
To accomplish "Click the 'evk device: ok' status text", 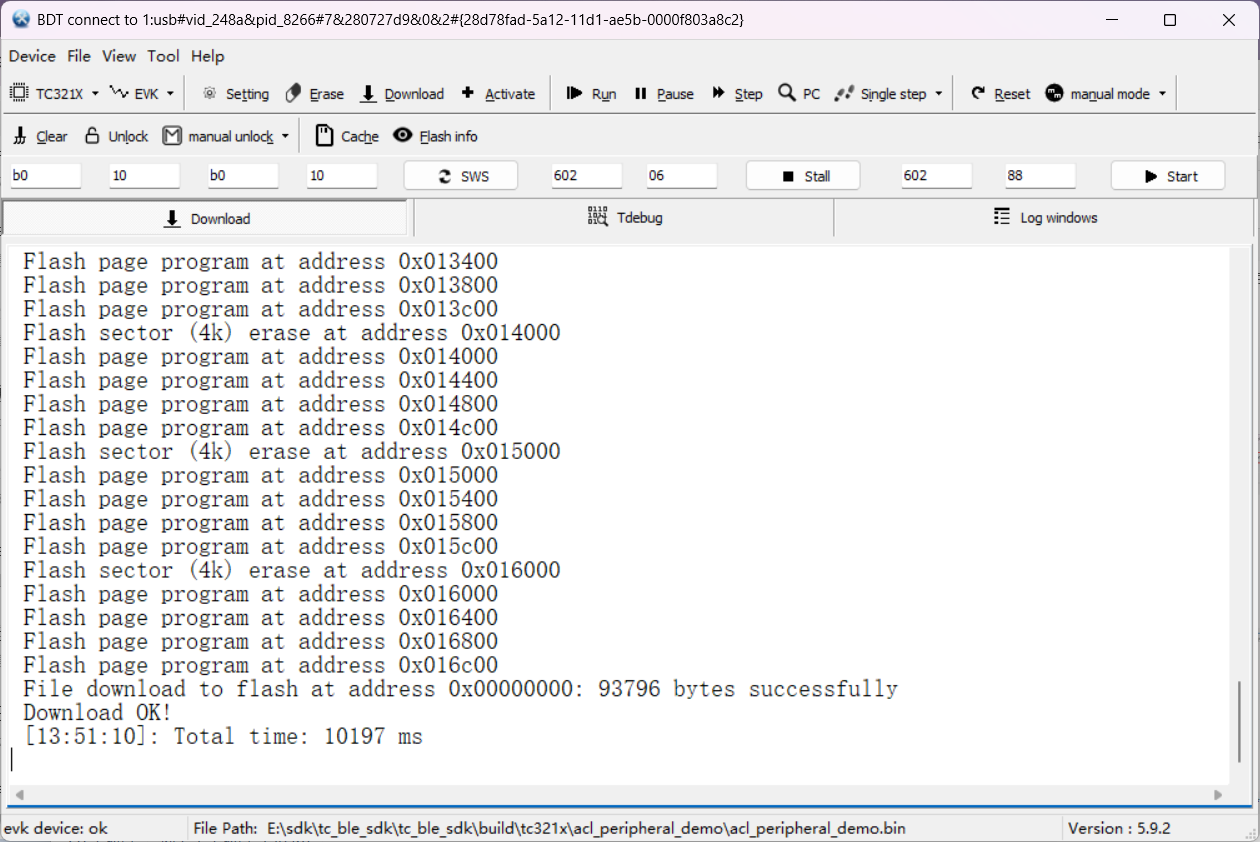I will click(x=56, y=828).
